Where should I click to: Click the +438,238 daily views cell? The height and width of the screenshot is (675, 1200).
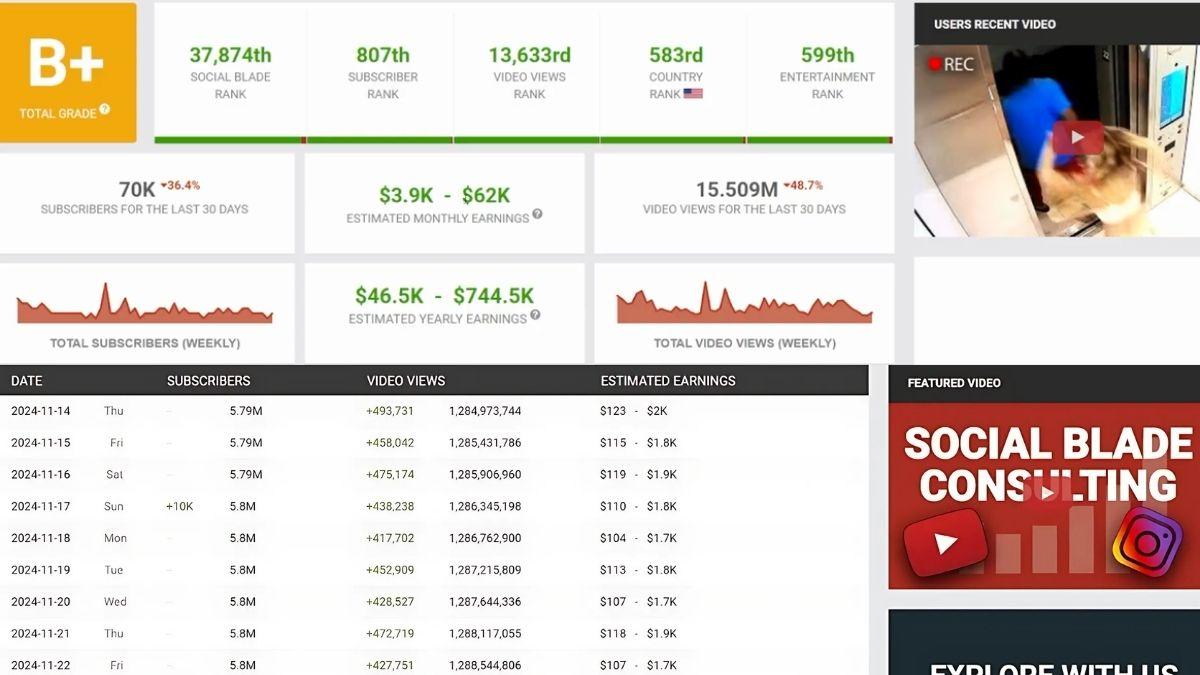(x=390, y=507)
